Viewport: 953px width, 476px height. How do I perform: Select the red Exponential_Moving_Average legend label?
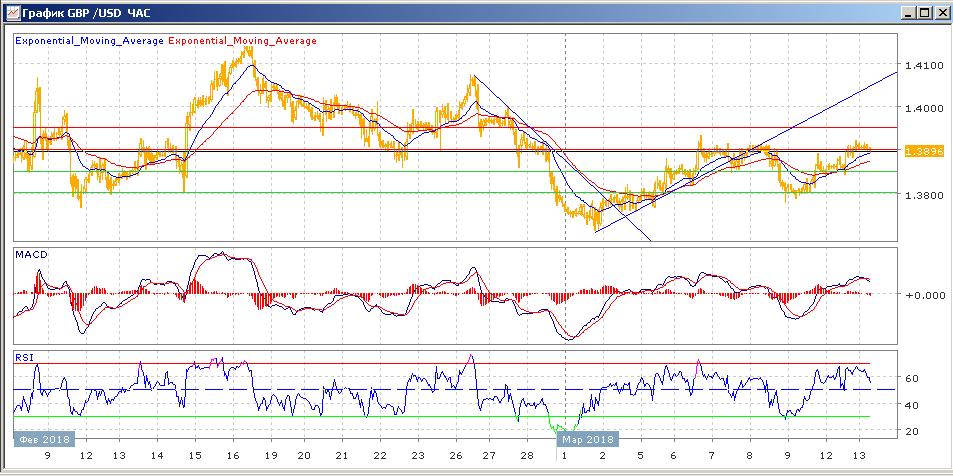point(243,41)
